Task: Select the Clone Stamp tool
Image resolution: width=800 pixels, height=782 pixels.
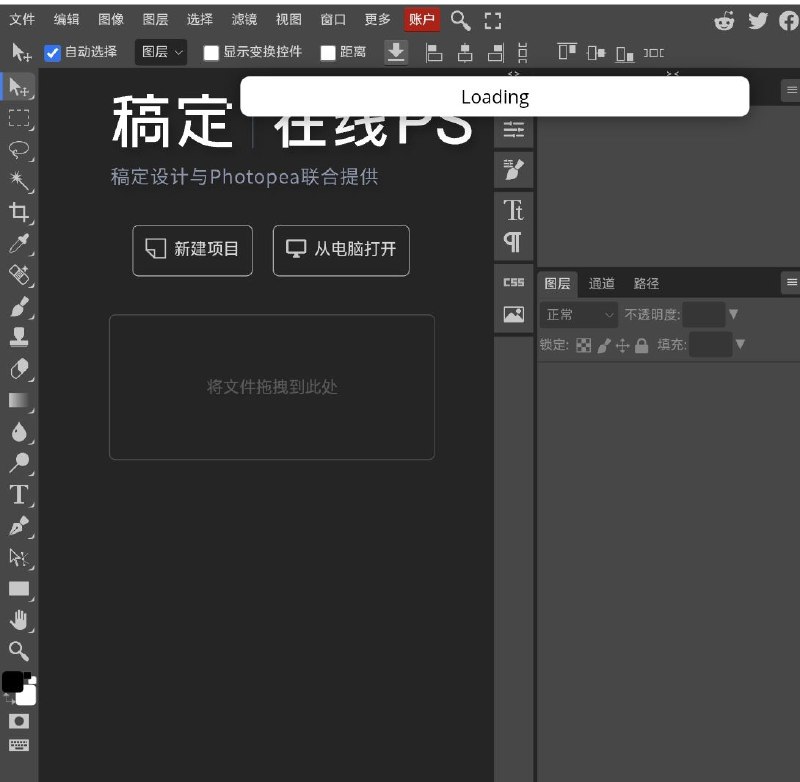Action: tap(19, 337)
